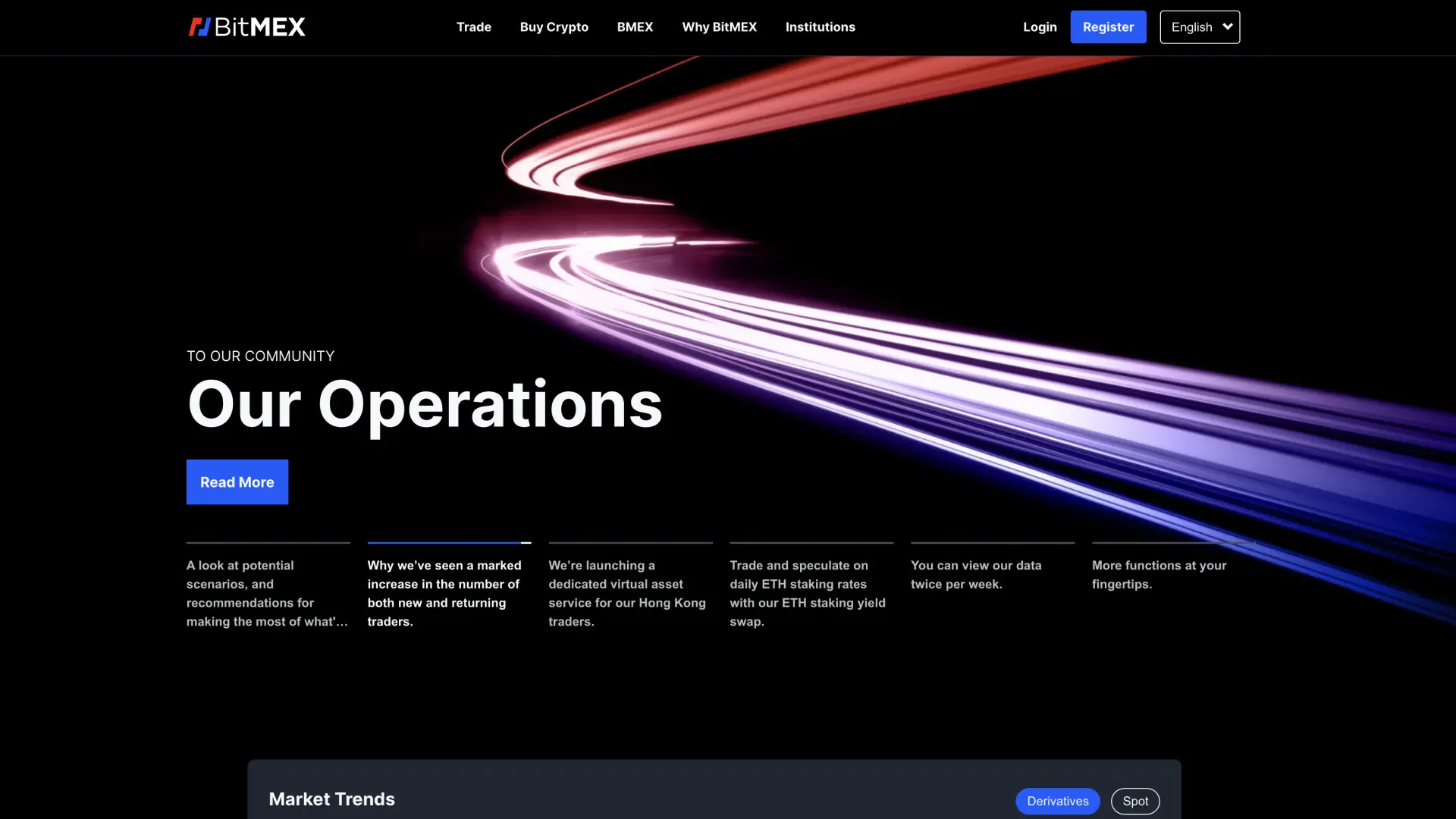
Task: Click the Read More button
Action: pos(237,482)
